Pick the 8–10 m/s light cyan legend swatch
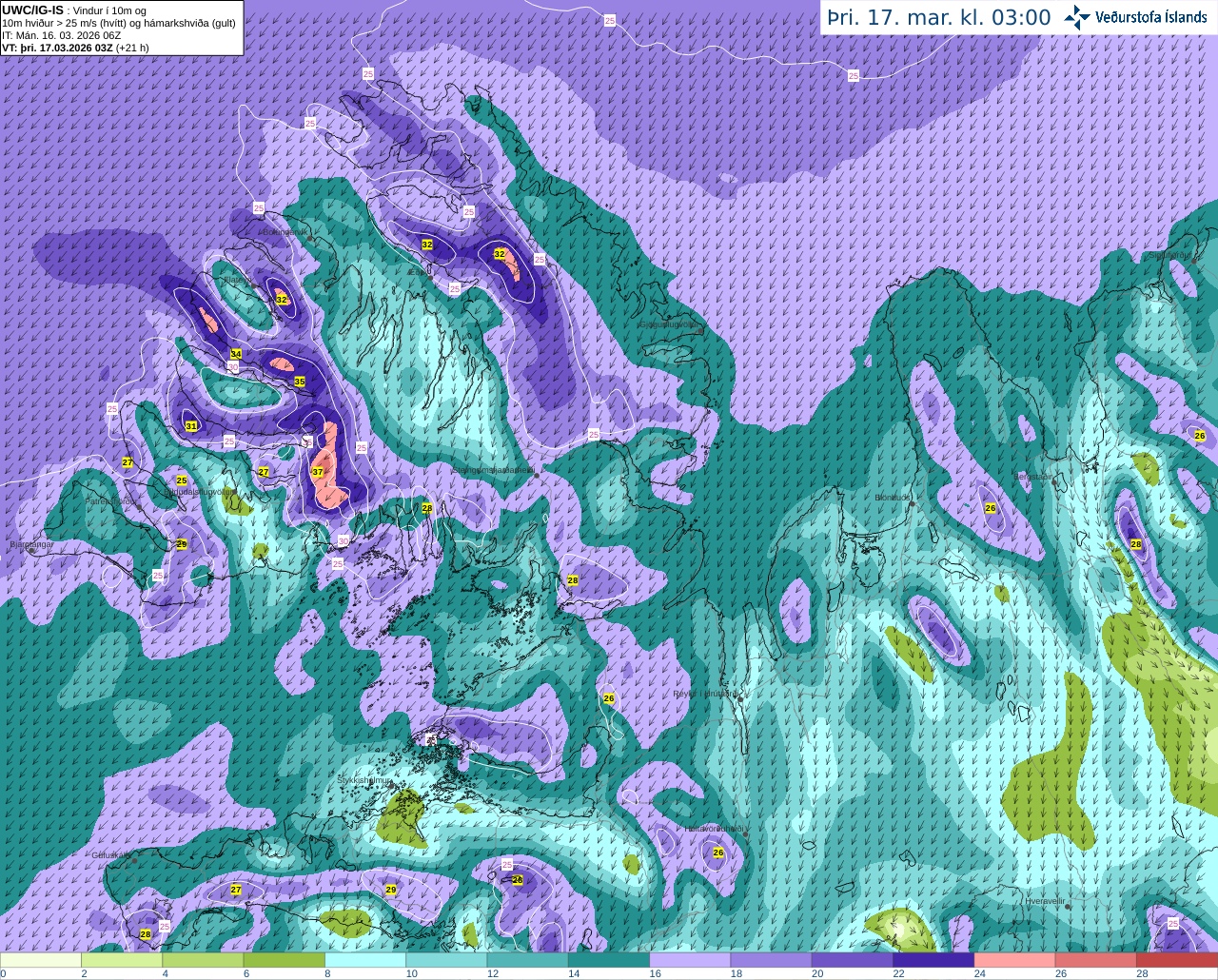 coord(365,959)
